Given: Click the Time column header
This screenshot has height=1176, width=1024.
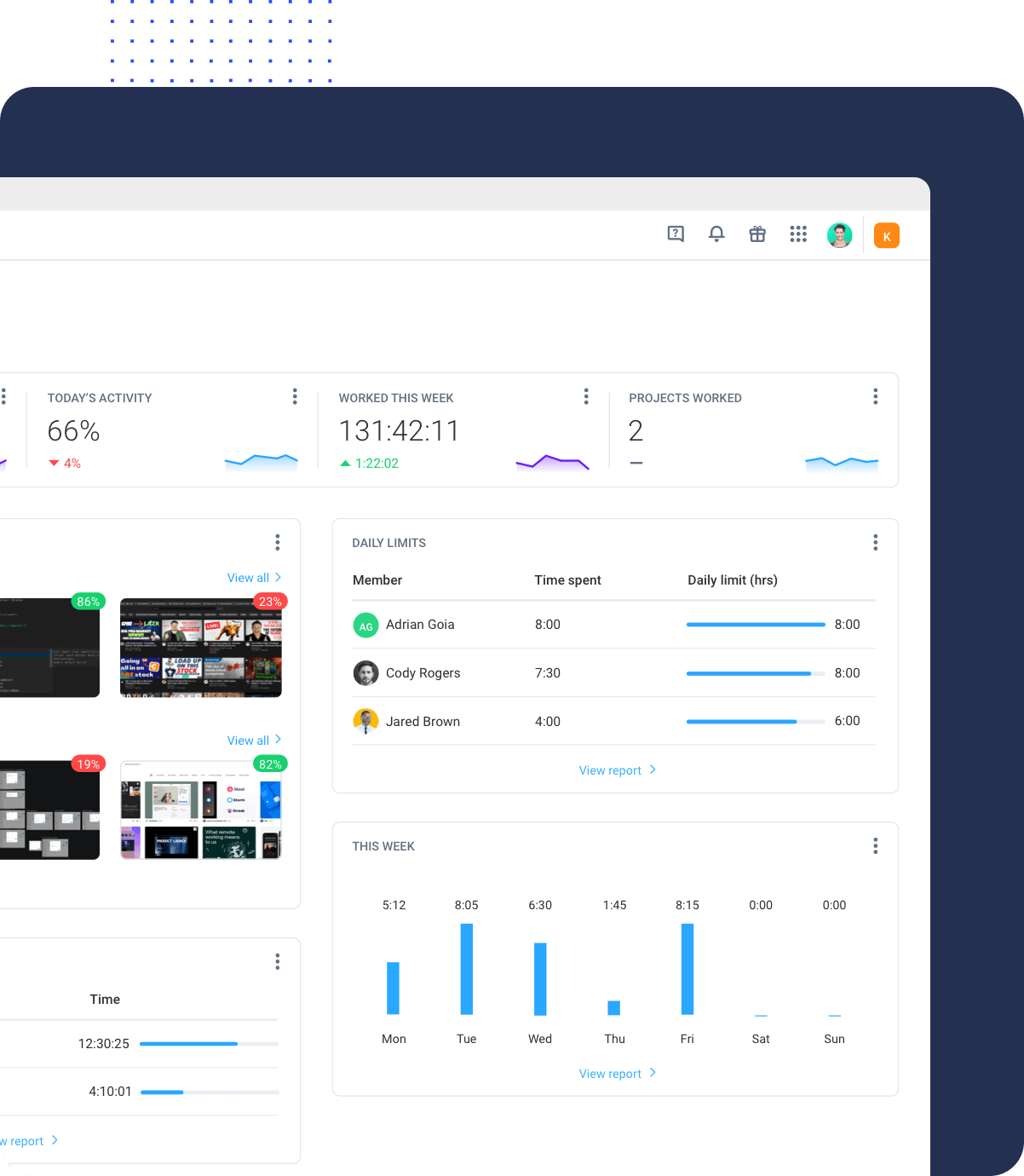Looking at the screenshot, I should tap(105, 1000).
